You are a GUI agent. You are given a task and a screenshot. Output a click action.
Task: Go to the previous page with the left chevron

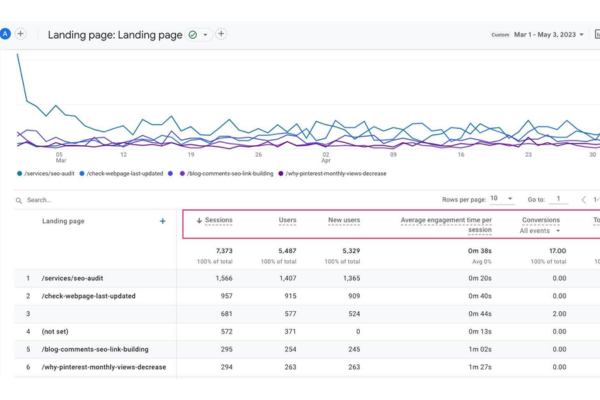tap(584, 199)
